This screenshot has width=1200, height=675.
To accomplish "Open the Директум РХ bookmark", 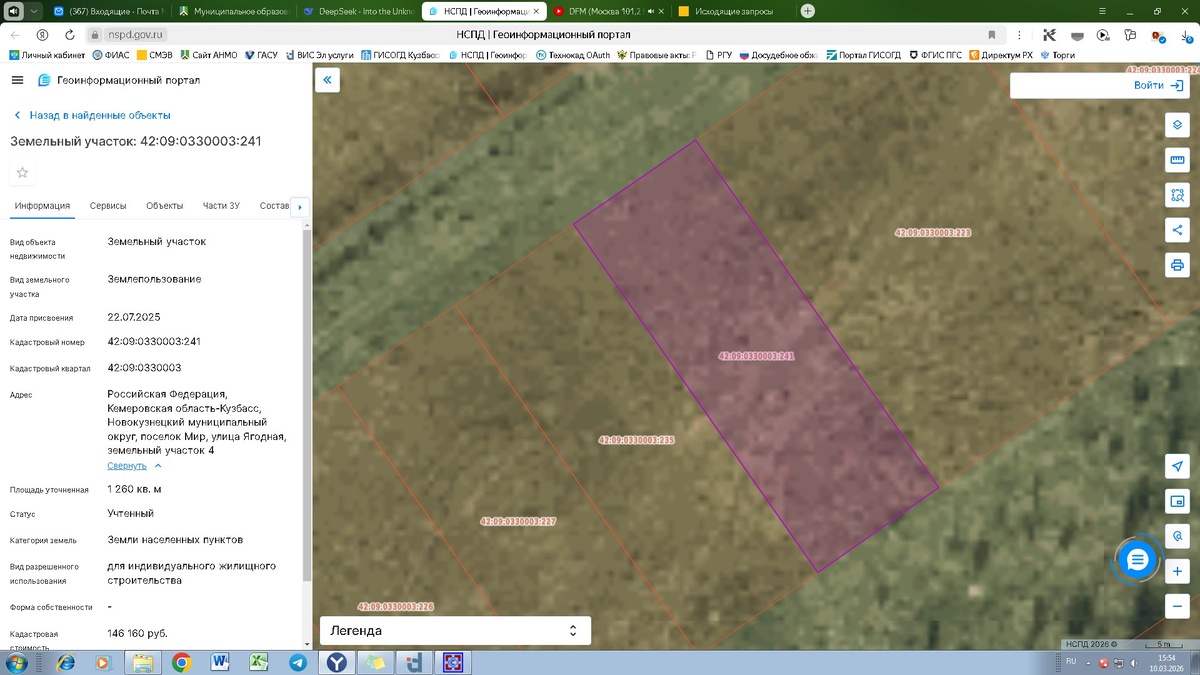I will (x=1001, y=55).
